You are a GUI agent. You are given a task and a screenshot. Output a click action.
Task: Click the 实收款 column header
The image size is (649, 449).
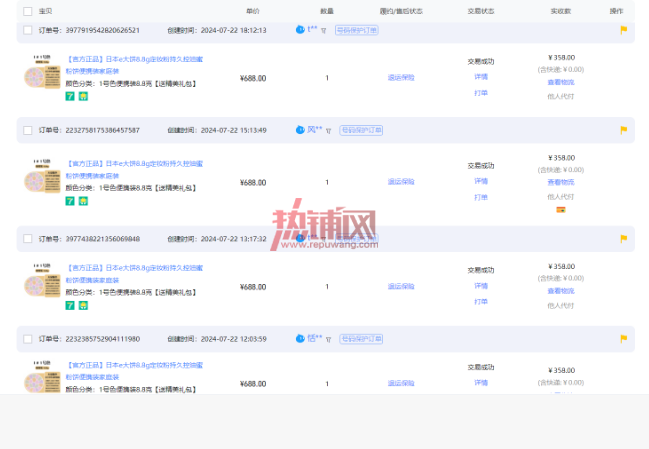click(560, 11)
